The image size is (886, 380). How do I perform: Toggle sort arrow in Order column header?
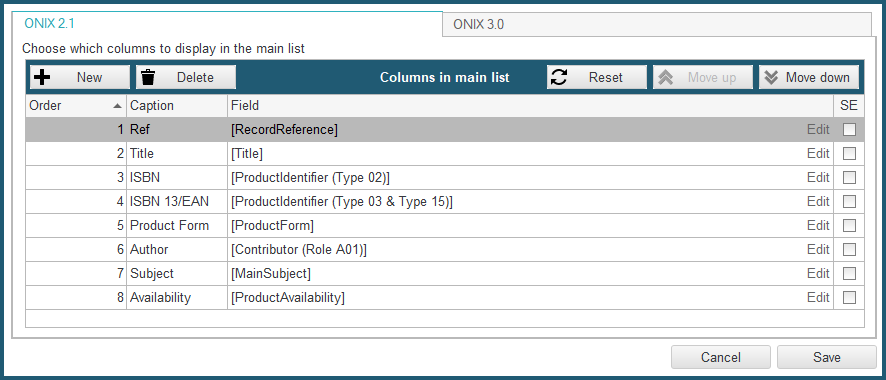117,106
